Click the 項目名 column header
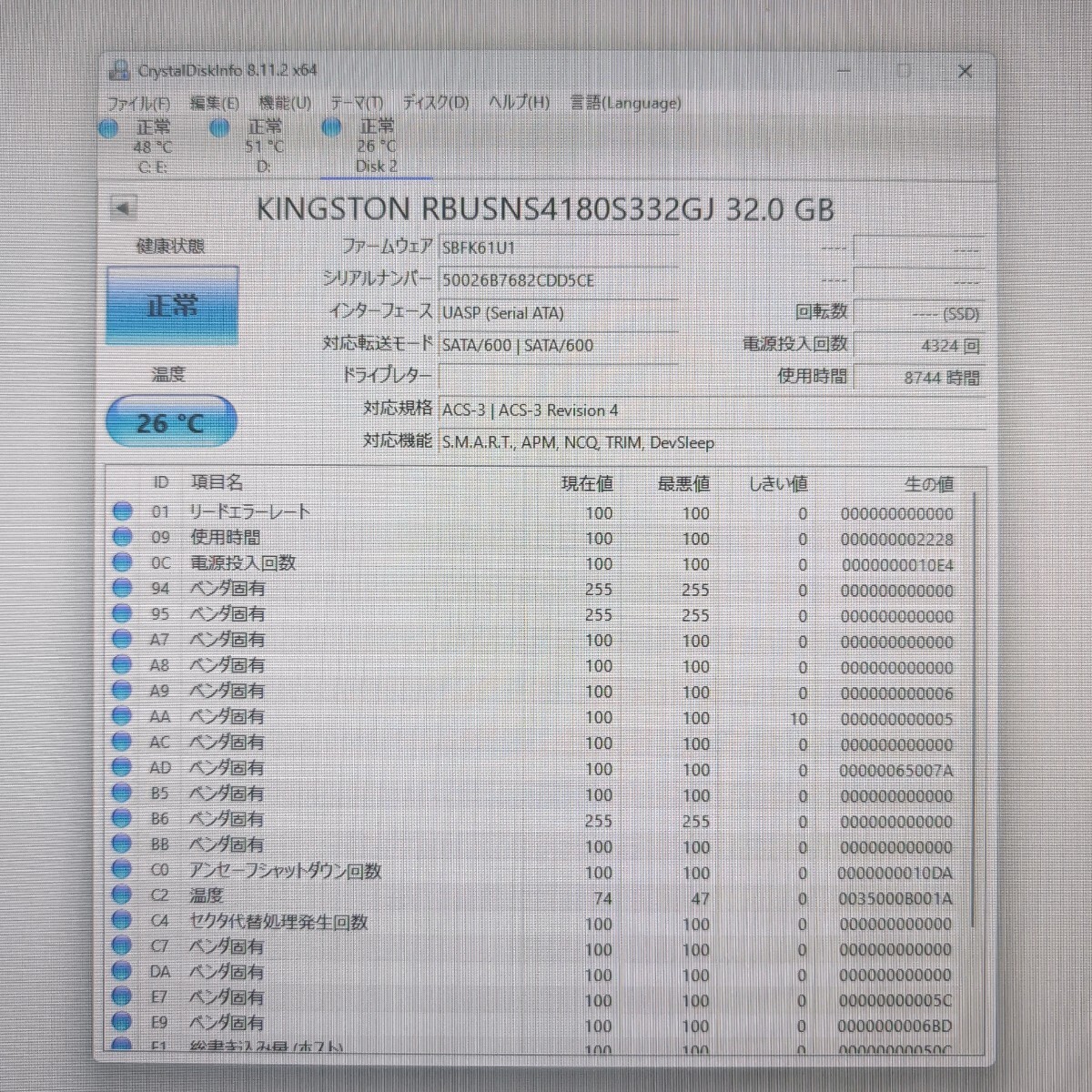Image resolution: width=1092 pixels, height=1092 pixels. (x=217, y=482)
